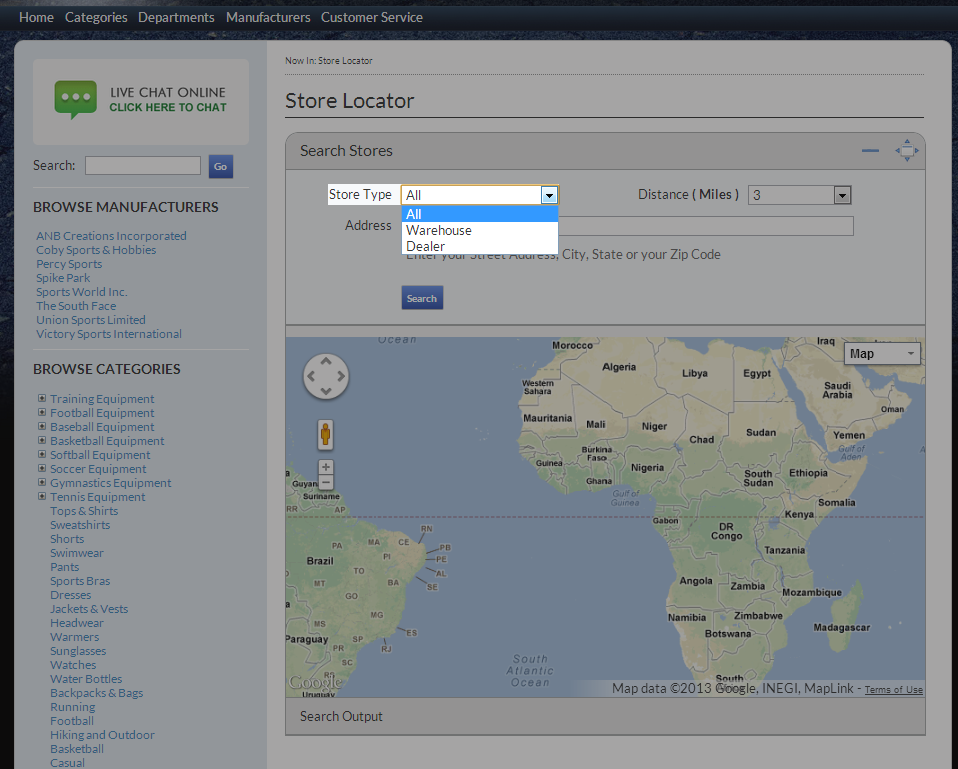The height and width of the screenshot is (769, 958).
Task: Open the Categories menu
Action: point(96,17)
